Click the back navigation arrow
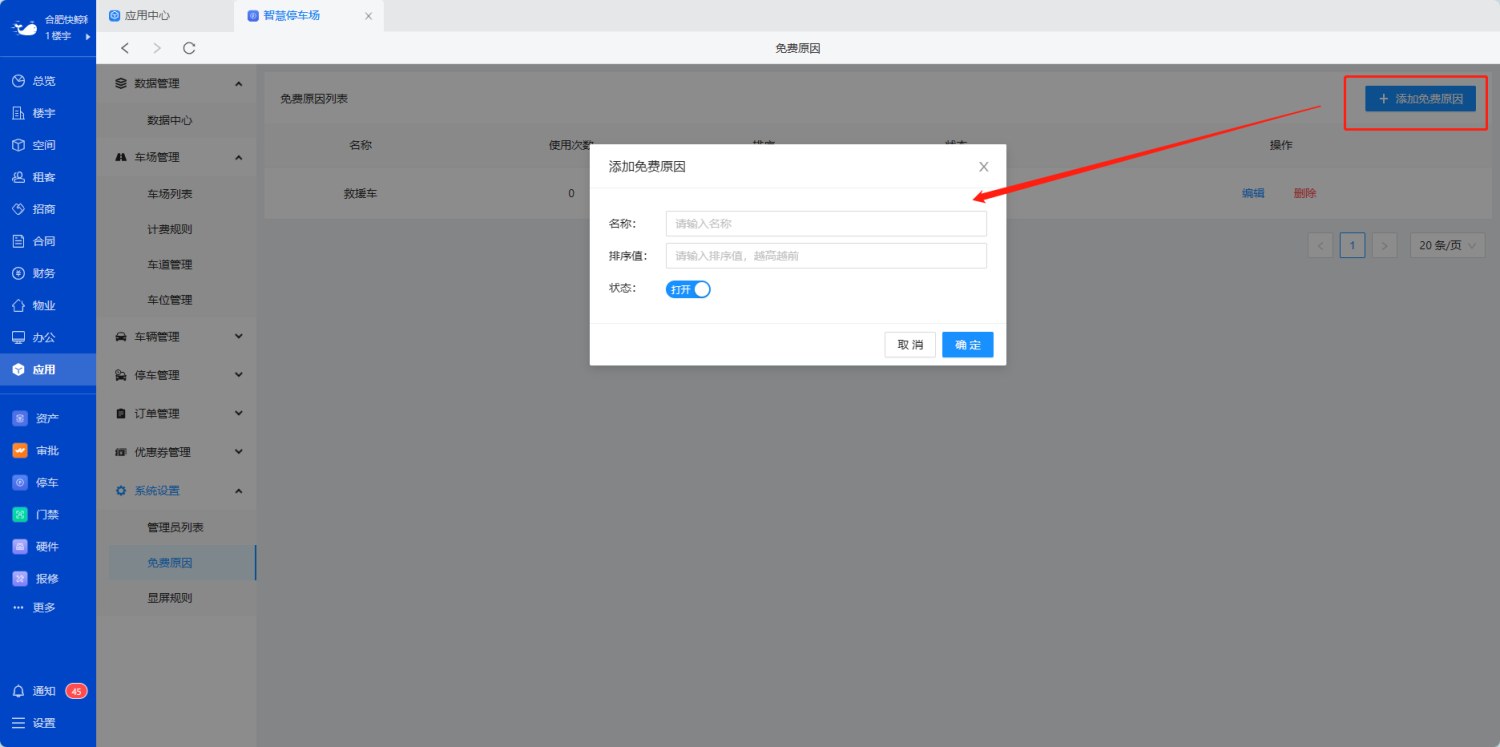1500x747 pixels. (x=125, y=48)
